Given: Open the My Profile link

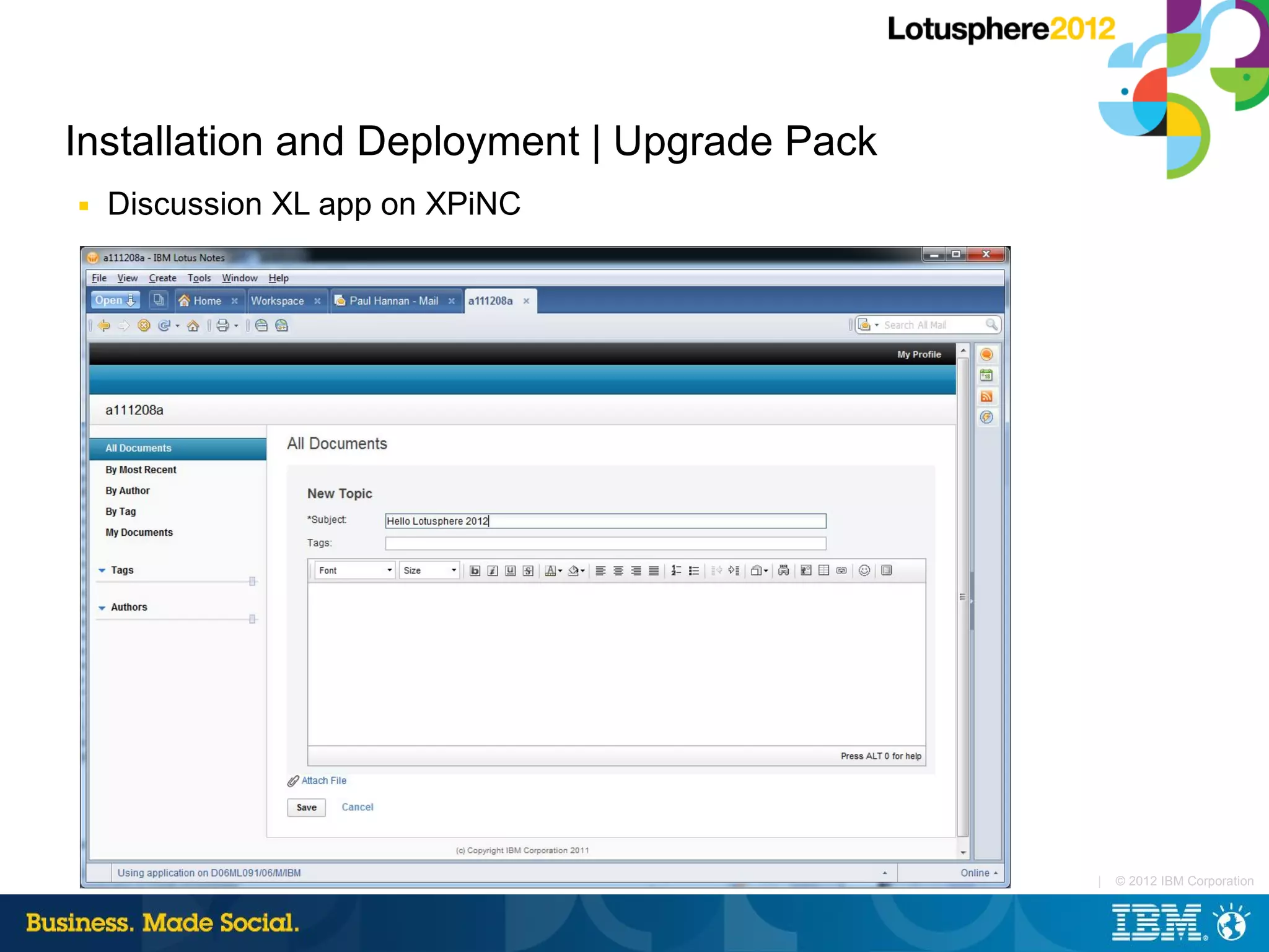Looking at the screenshot, I should [x=919, y=354].
